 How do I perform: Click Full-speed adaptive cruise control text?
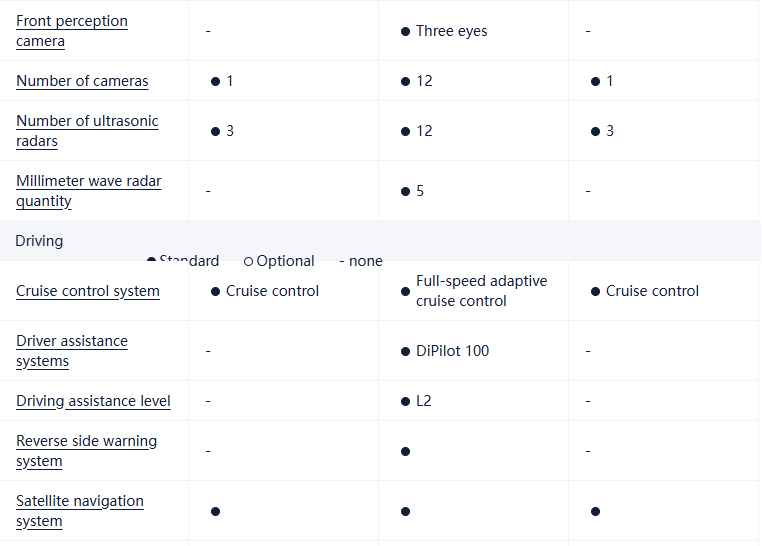point(481,291)
